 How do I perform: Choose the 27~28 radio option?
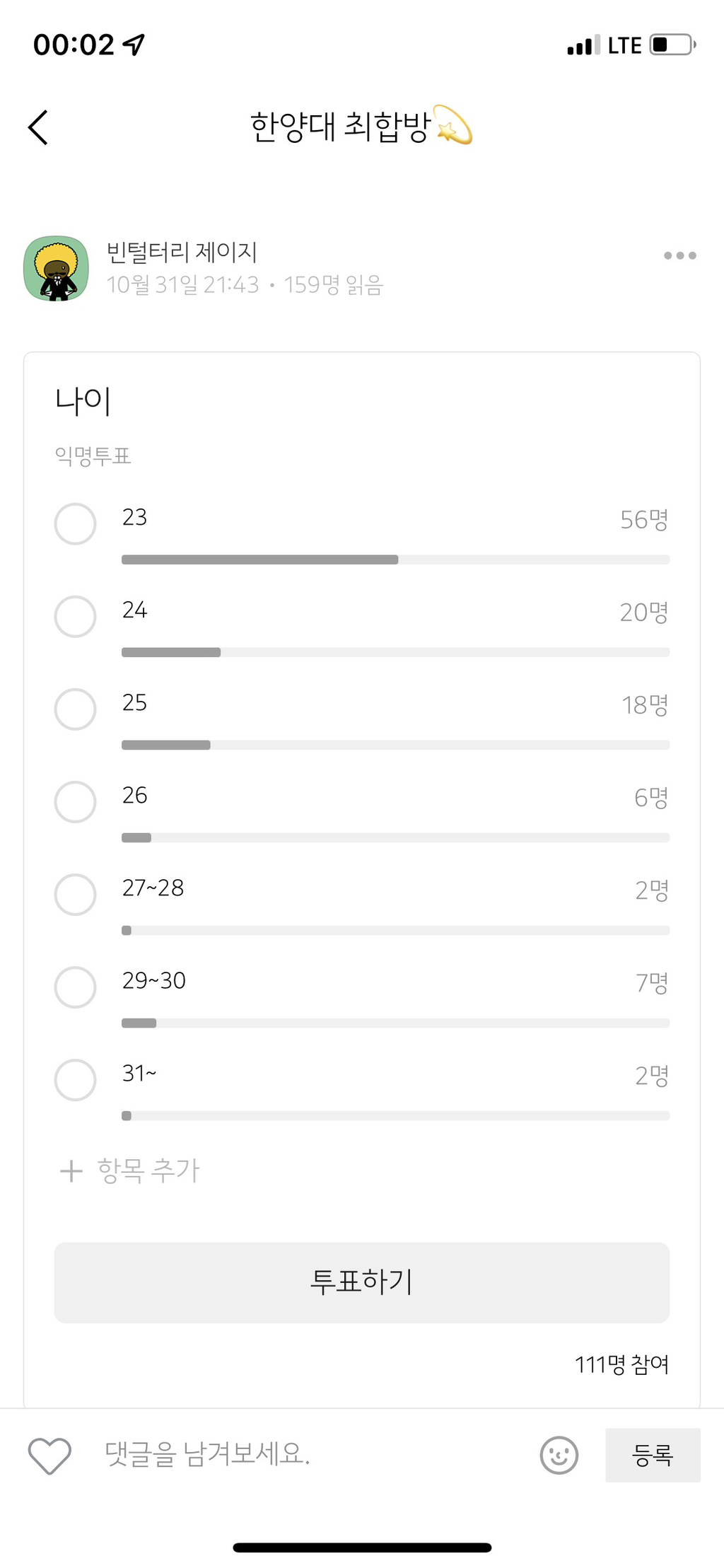(x=75, y=895)
